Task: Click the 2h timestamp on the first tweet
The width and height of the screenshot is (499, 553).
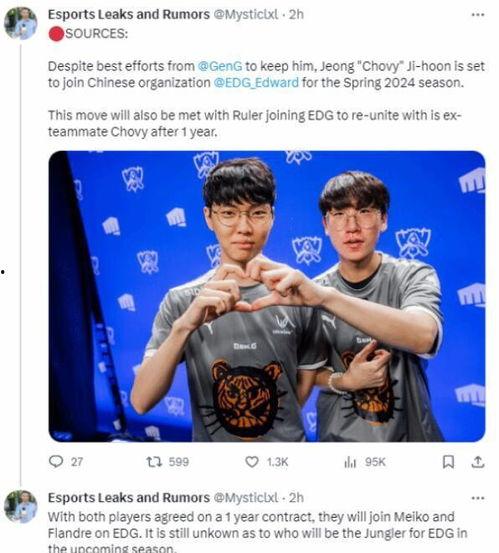Action: (x=296, y=14)
